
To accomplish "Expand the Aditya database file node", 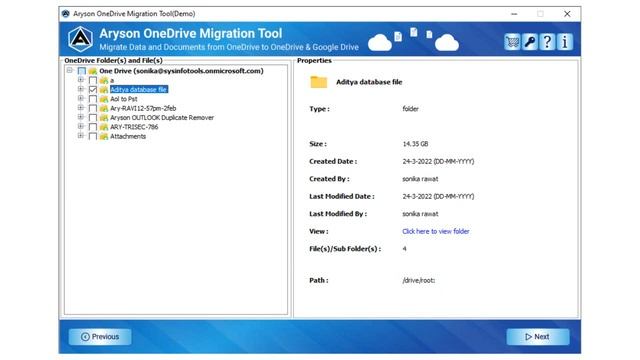I will (81, 89).
